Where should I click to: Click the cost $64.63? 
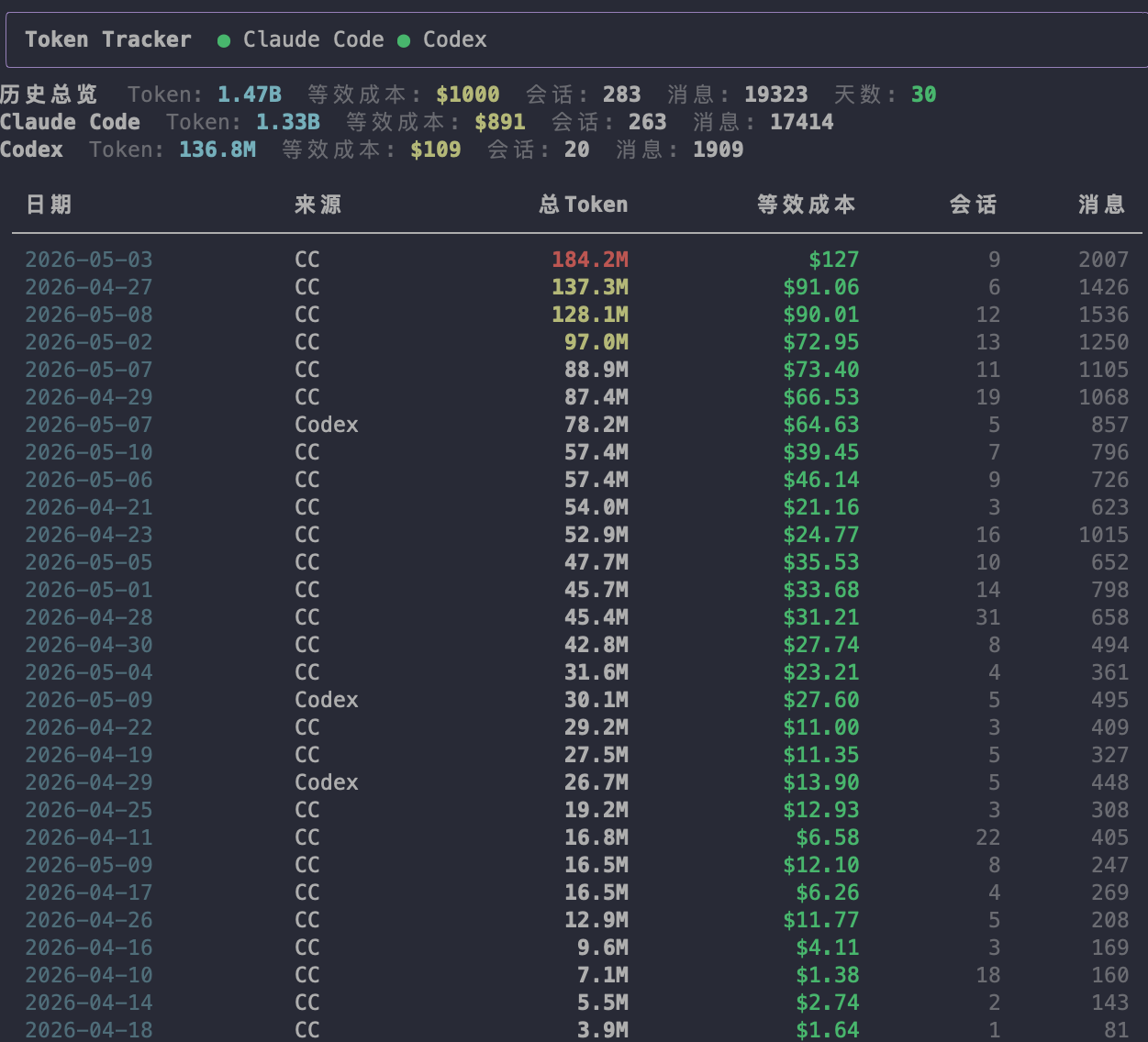click(821, 425)
